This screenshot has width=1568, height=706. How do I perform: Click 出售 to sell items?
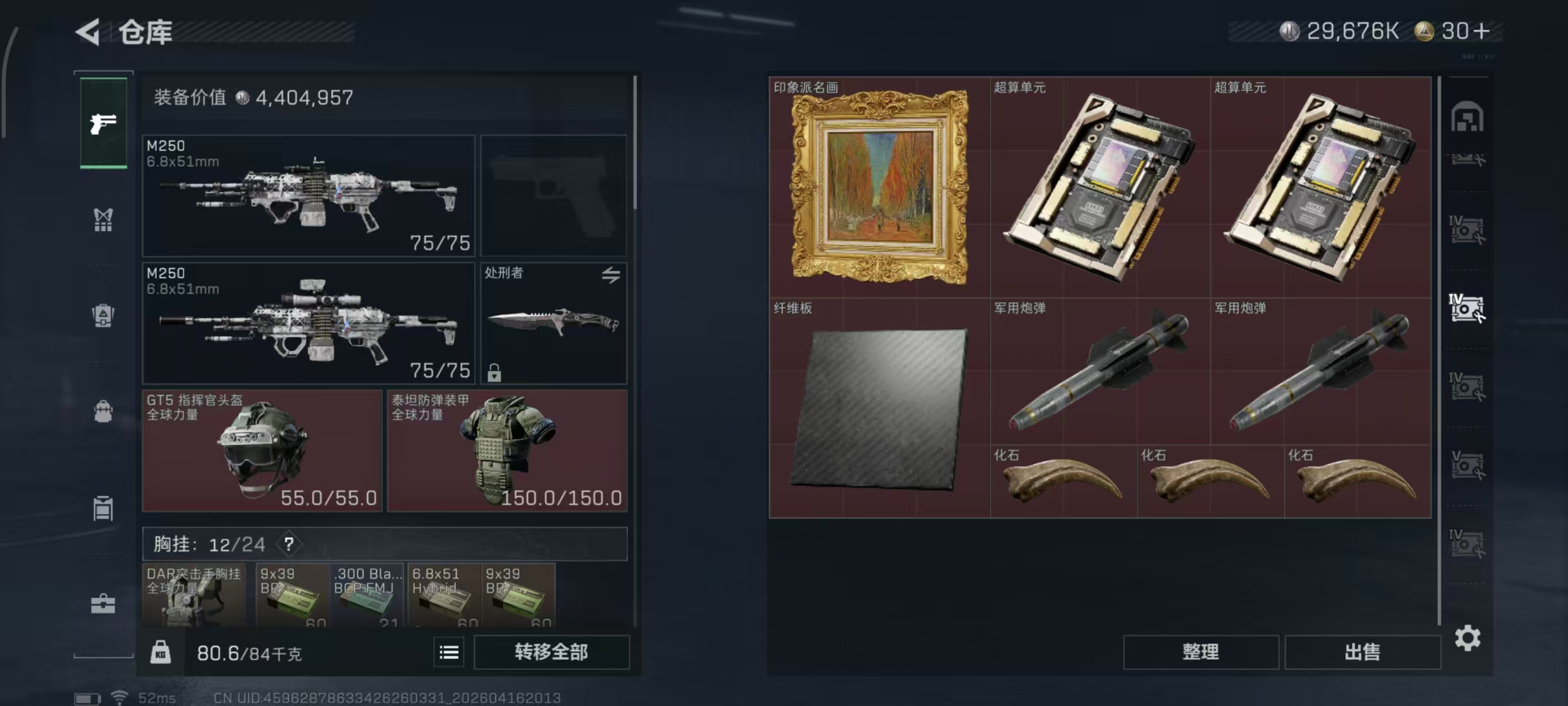point(1362,652)
